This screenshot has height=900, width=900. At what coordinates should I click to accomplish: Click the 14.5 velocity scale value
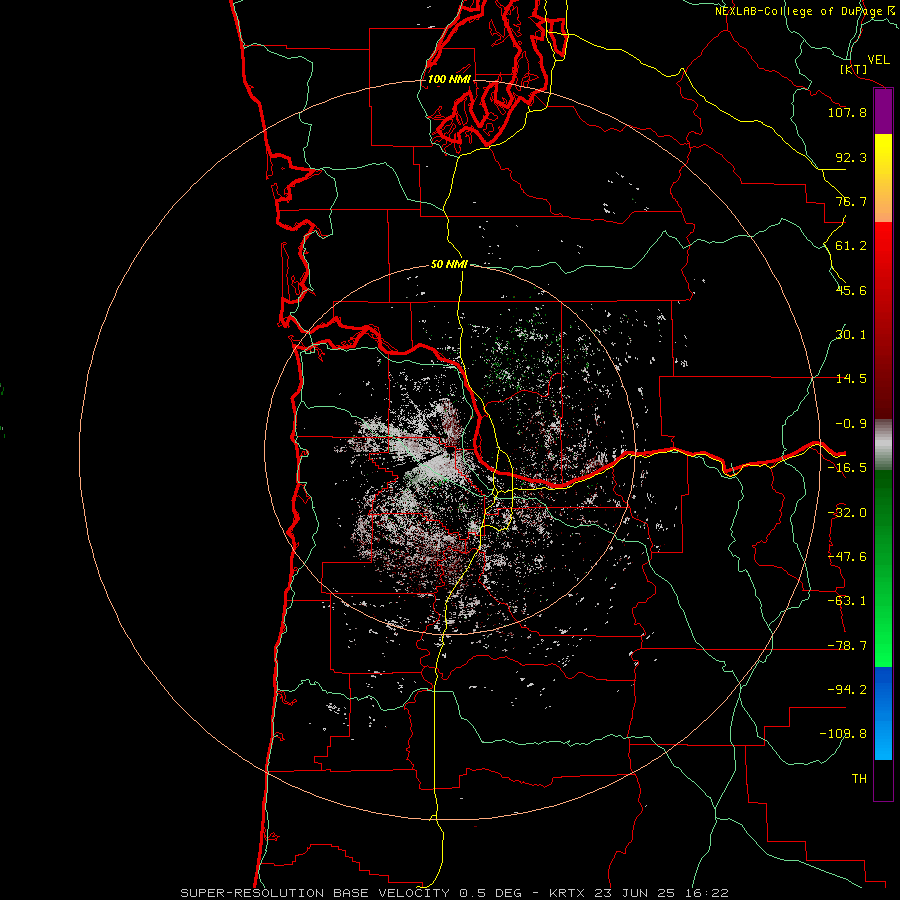[851, 379]
